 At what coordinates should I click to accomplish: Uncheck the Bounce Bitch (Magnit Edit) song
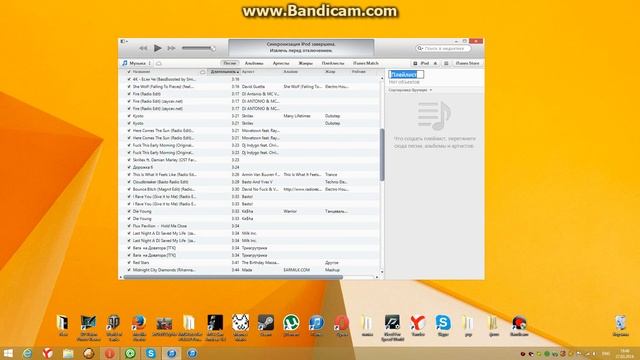click(x=129, y=189)
